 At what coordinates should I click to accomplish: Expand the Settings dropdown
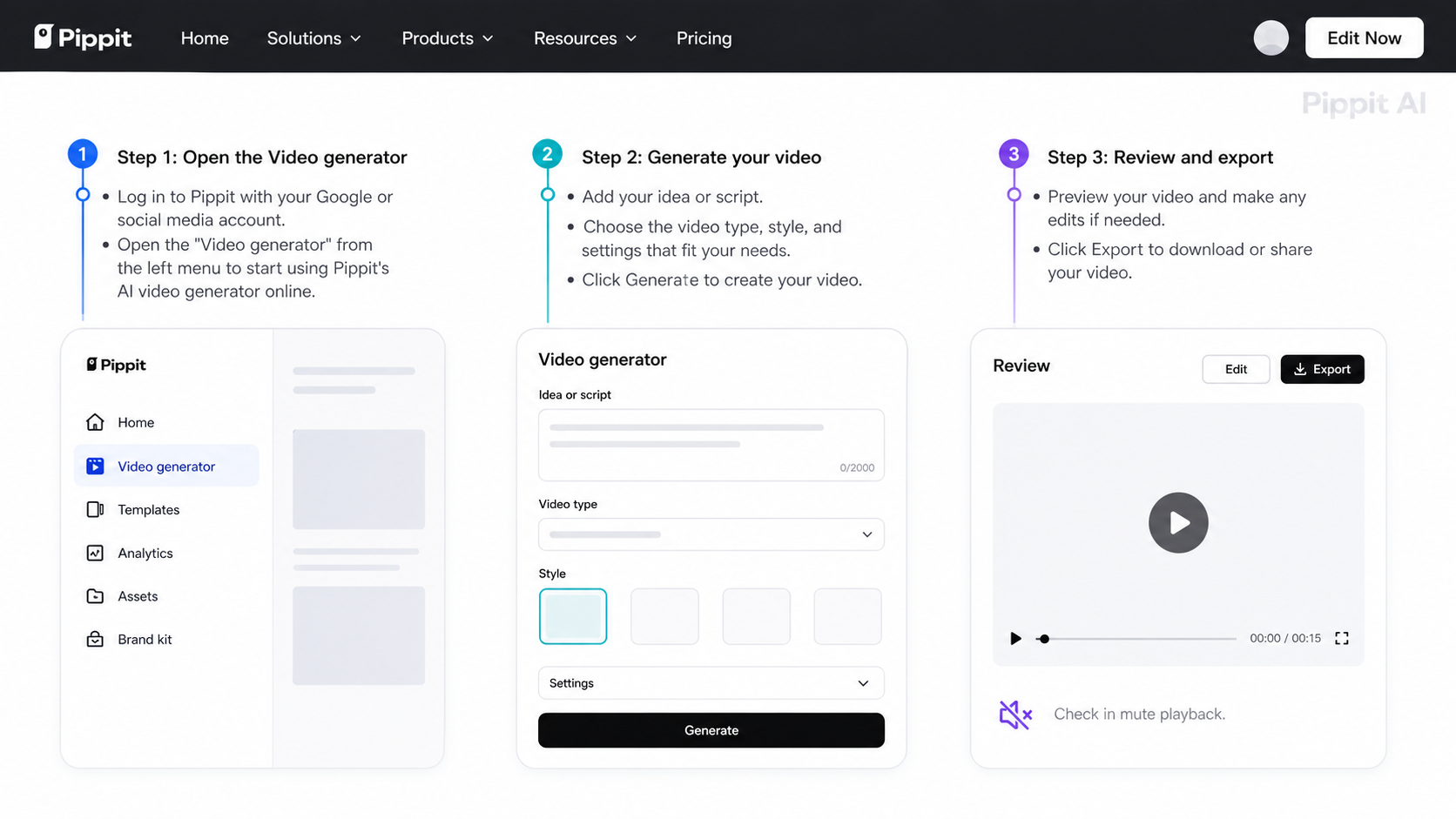click(x=711, y=683)
